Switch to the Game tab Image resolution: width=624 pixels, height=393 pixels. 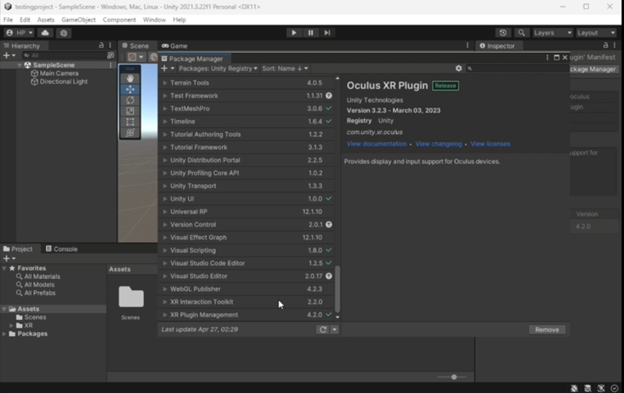point(174,46)
